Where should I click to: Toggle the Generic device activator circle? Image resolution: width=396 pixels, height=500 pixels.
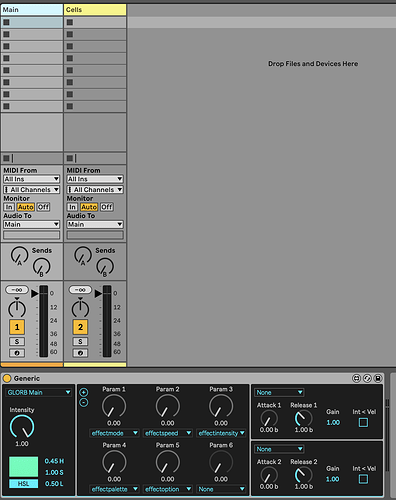coord(7,378)
